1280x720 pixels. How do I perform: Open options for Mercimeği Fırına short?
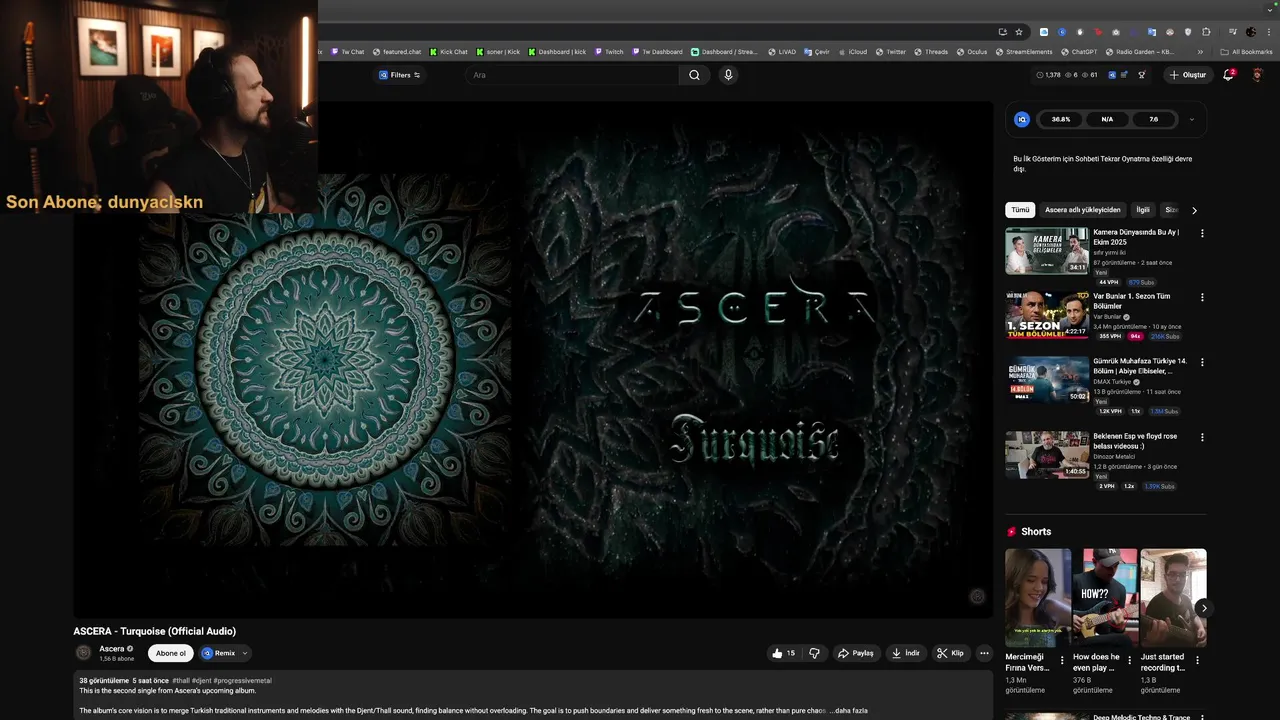[x=1062, y=660]
